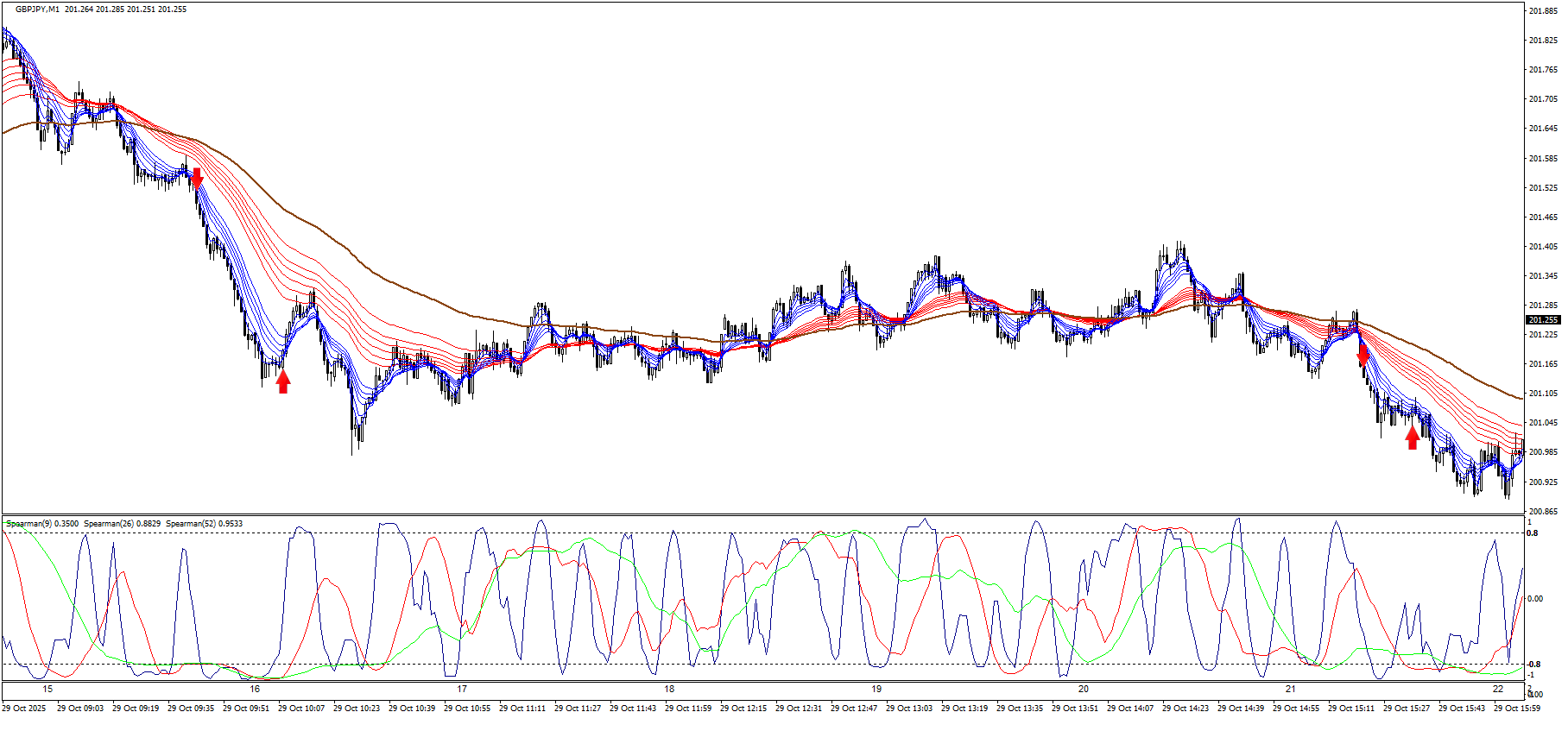Select the 0.8 indicator level label
The image size is (1568, 731).
click(1533, 533)
